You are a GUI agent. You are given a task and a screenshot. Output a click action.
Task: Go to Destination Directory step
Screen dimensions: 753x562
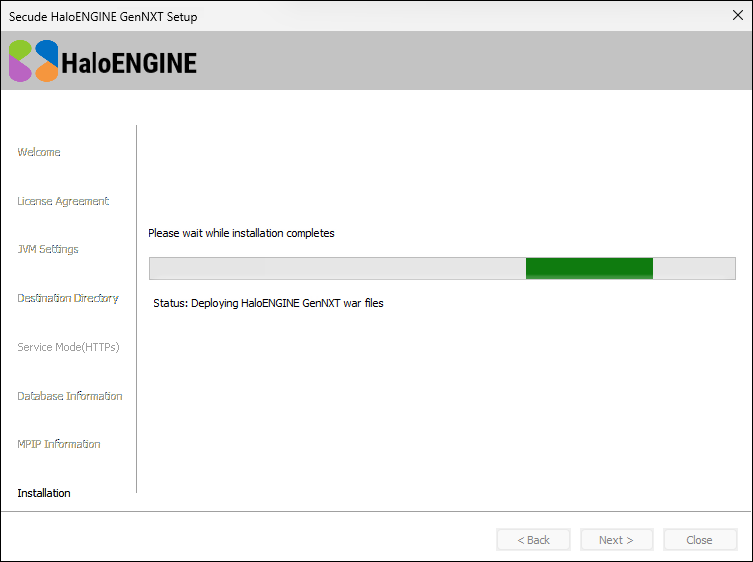click(x=68, y=298)
